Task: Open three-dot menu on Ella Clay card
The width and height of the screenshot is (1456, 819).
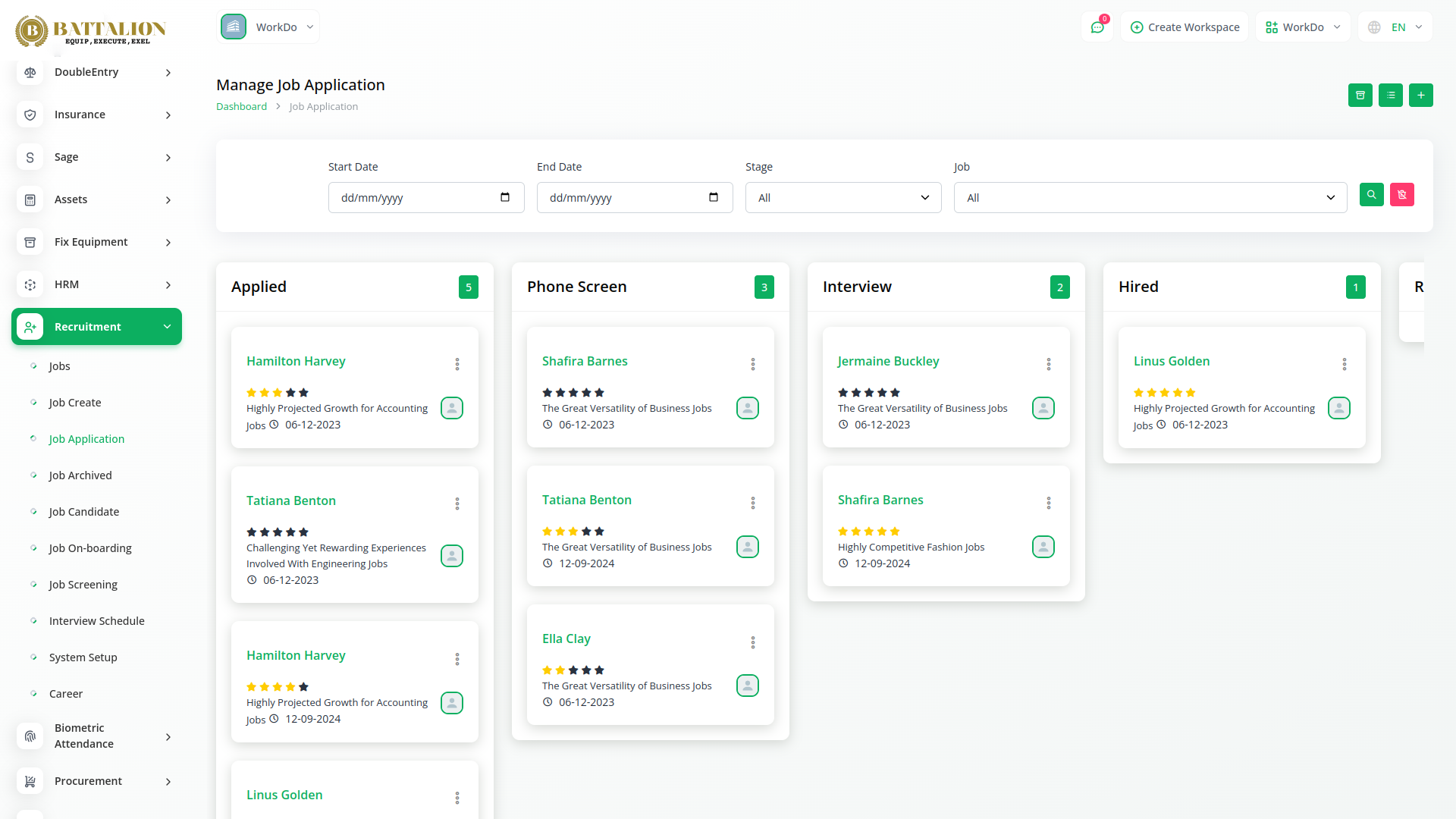Action: tap(752, 642)
